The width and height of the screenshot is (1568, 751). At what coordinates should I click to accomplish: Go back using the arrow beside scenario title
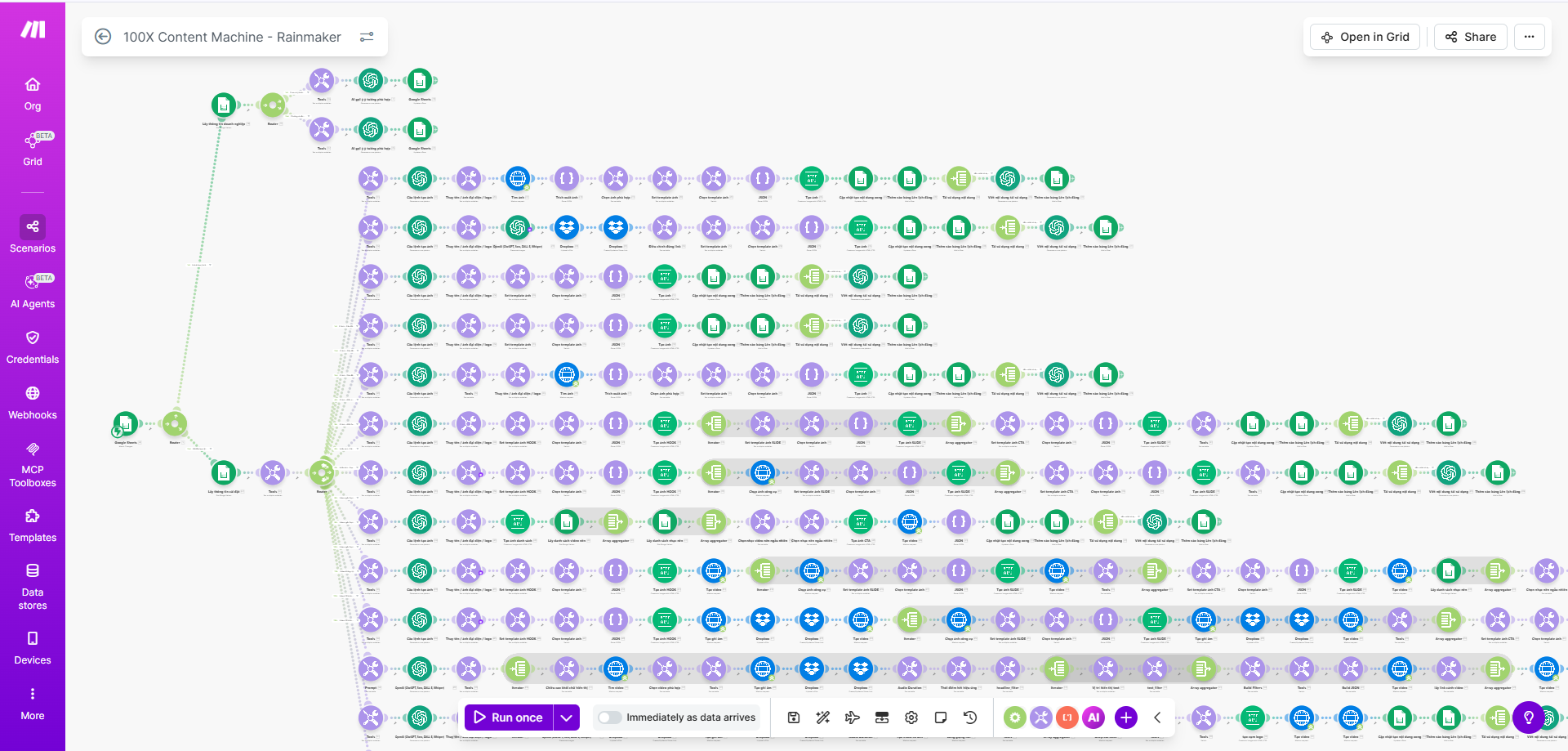coord(103,37)
